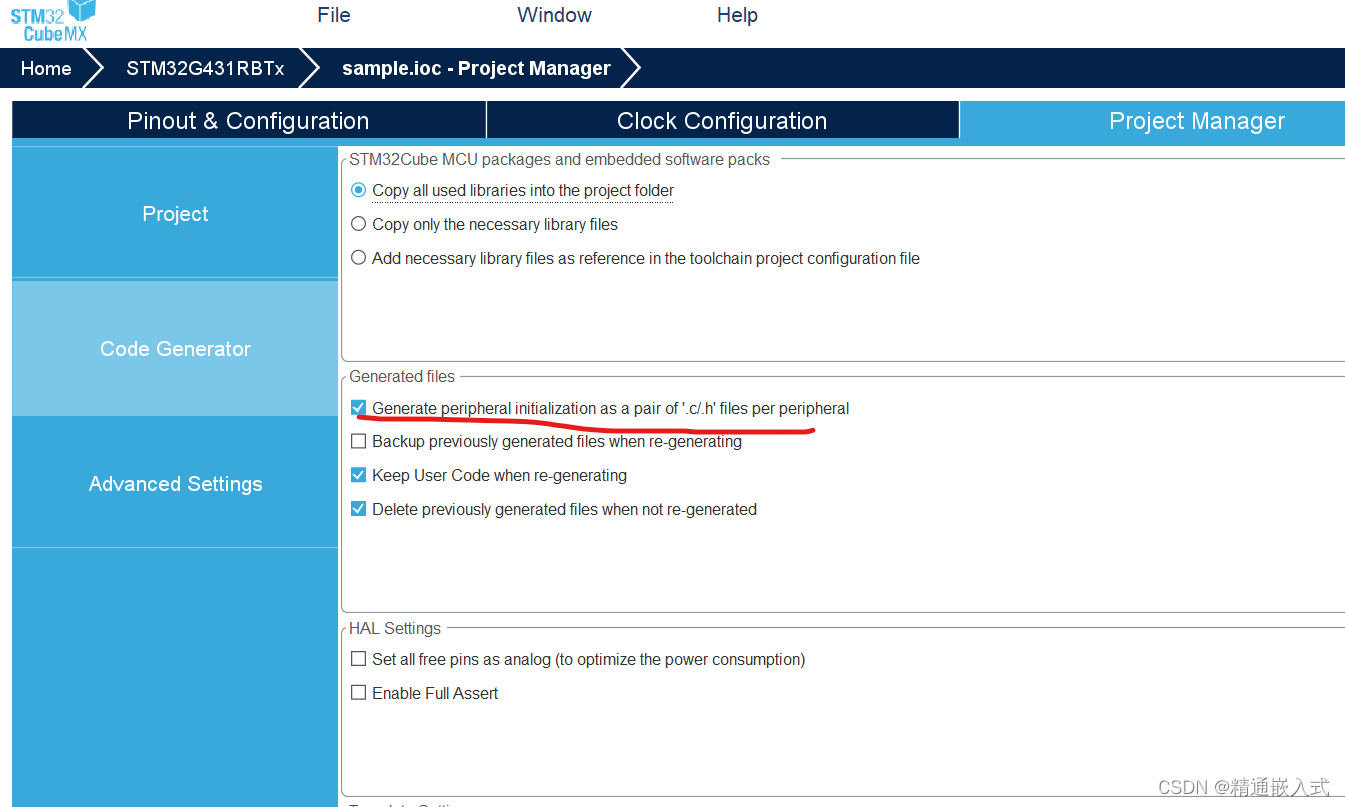Click 'STM32Cube MCU packages and embedded software packs' label
The width and height of the screenshot is (1345, 807).
(560, 159)
